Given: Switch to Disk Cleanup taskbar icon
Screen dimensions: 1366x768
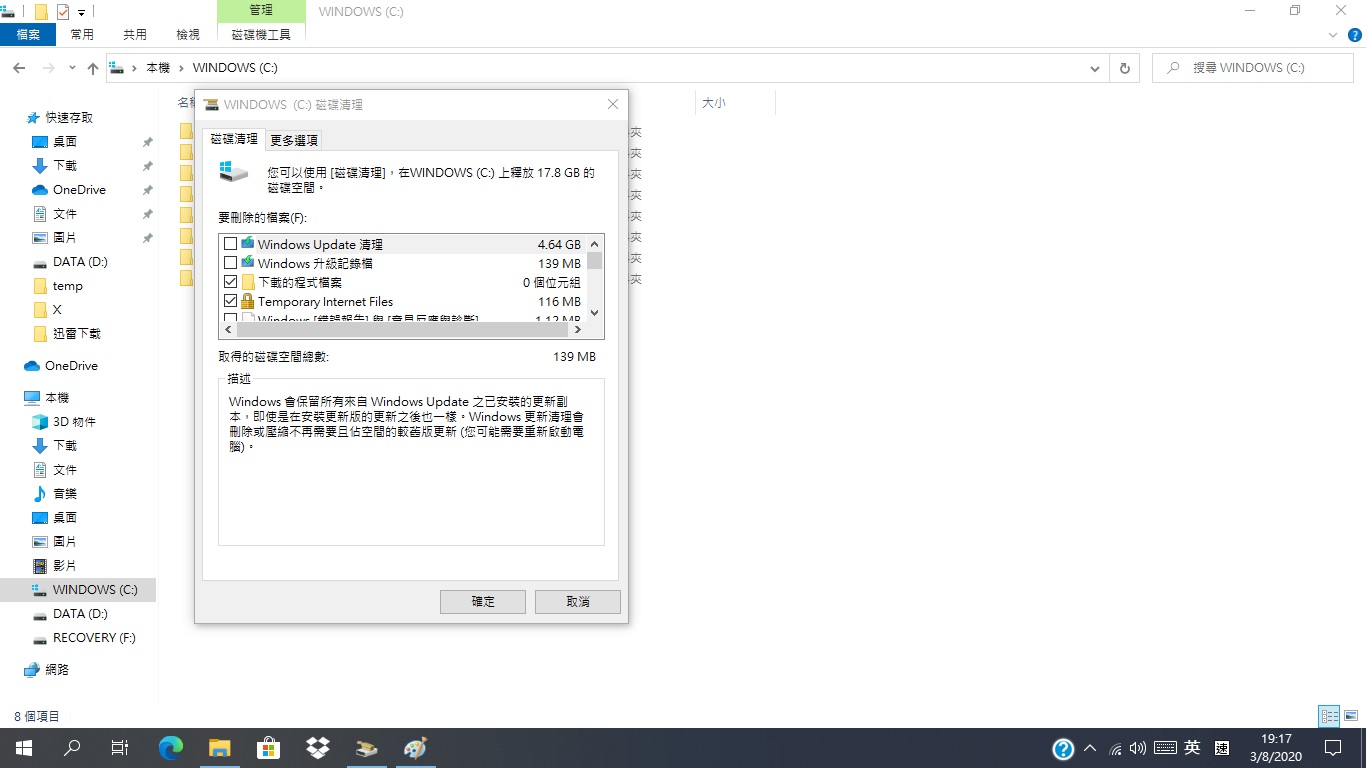Looking at the screenshot, I should point(366,748).
